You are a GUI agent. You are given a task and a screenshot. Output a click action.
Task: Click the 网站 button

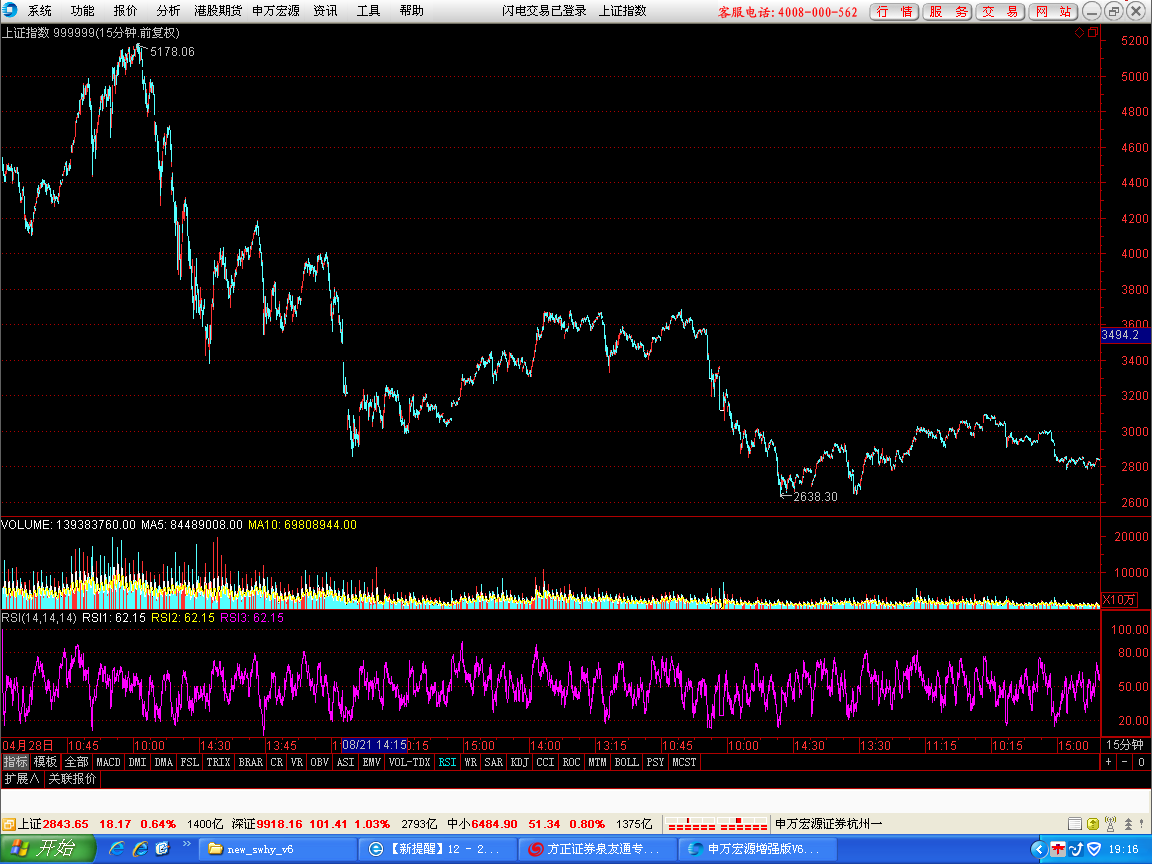pyautogui.click(x=1054, y=12)
